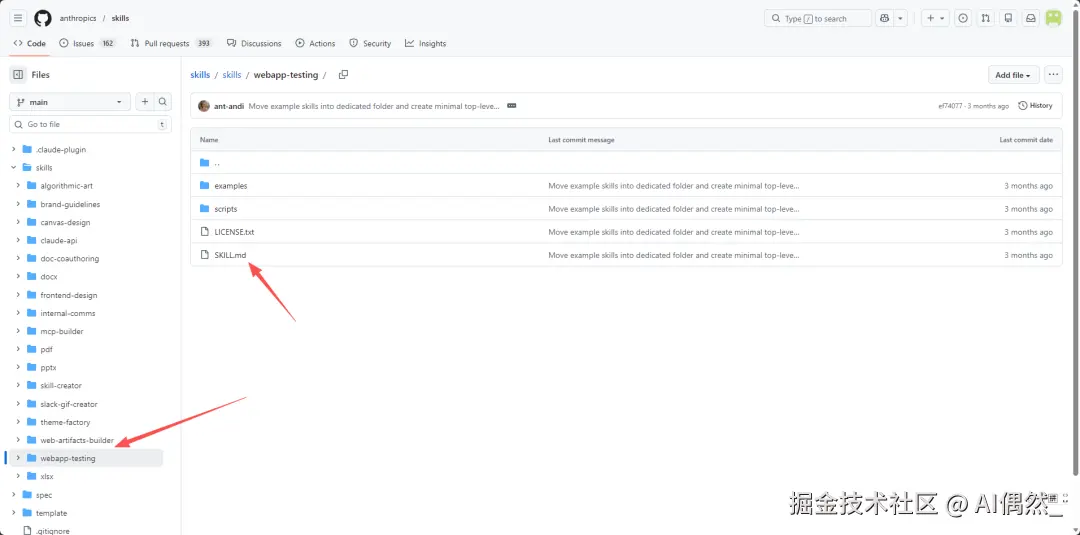The height and width of the screenshot is (535, 1080).
Task: Open the pdf folder in tree
Action: 46,349
